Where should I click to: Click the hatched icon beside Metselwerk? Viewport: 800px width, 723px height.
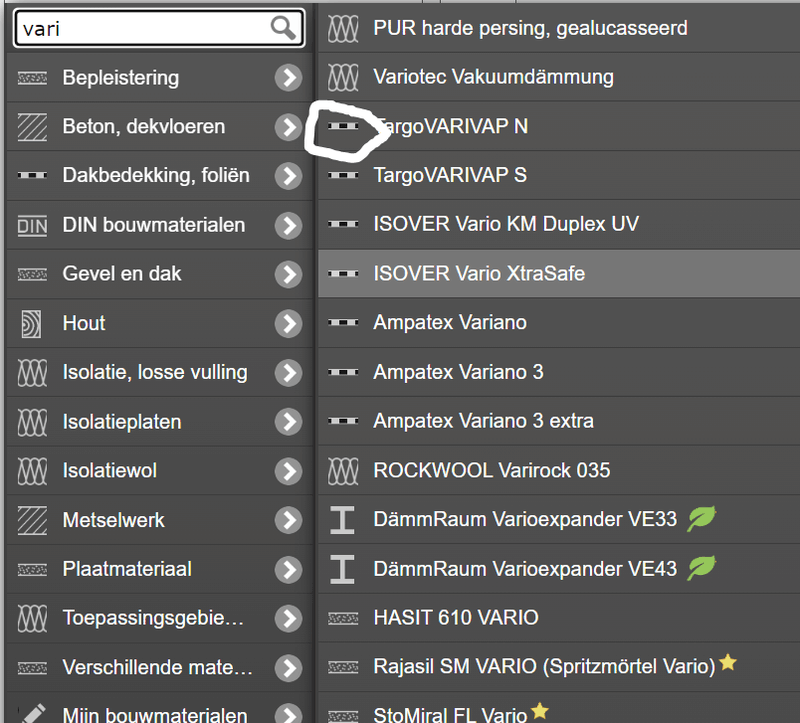tap(33, 520)
